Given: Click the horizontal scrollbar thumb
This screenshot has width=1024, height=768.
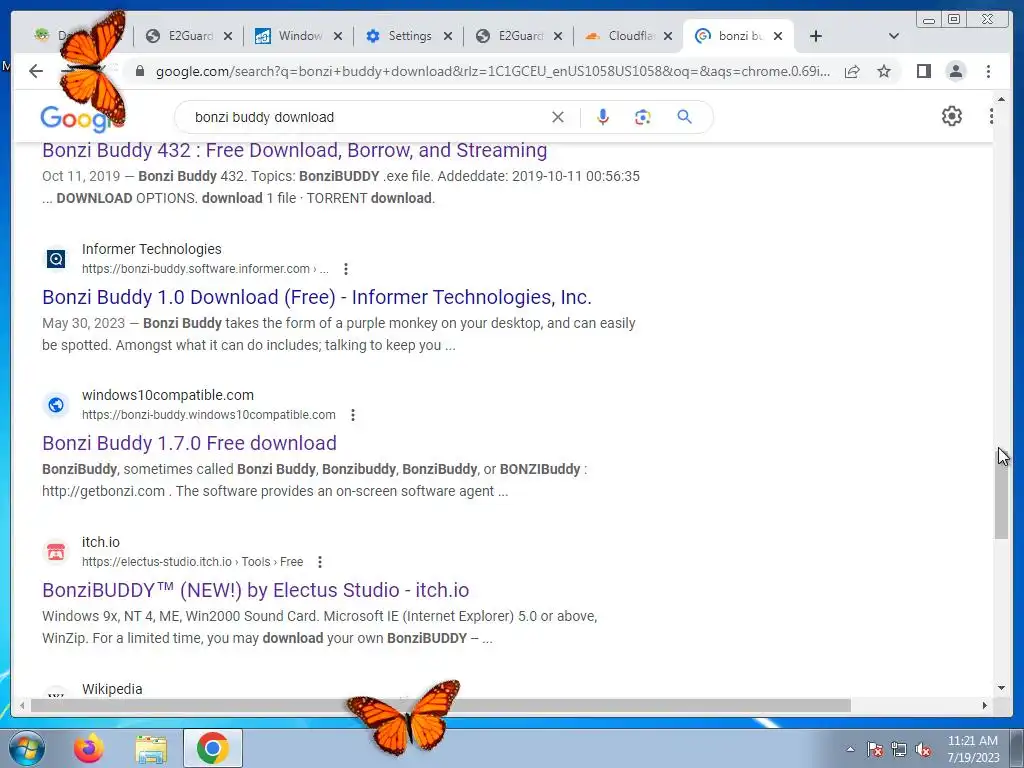Looking at the screenshot, I should [x=441, y=705].
